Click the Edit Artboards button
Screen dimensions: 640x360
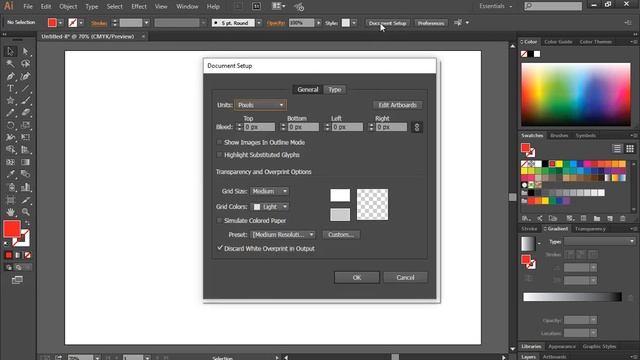(398, 105)
